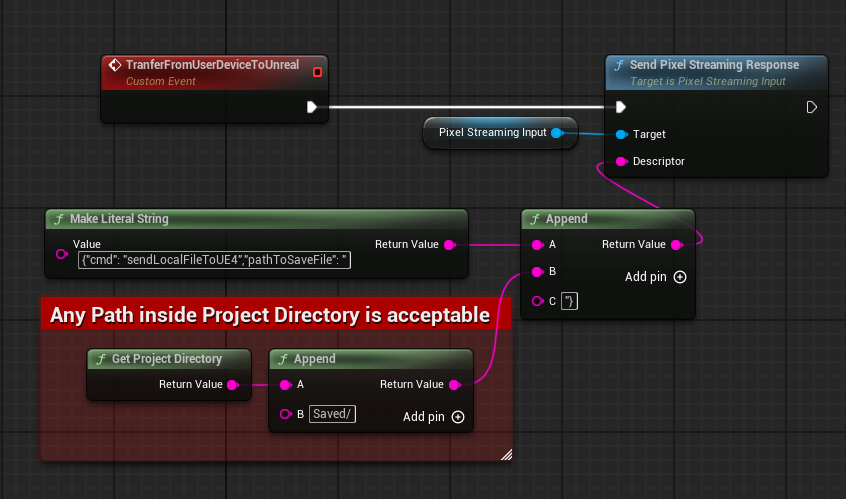Edit the Make Literal String value field

[x=214, y=260]
